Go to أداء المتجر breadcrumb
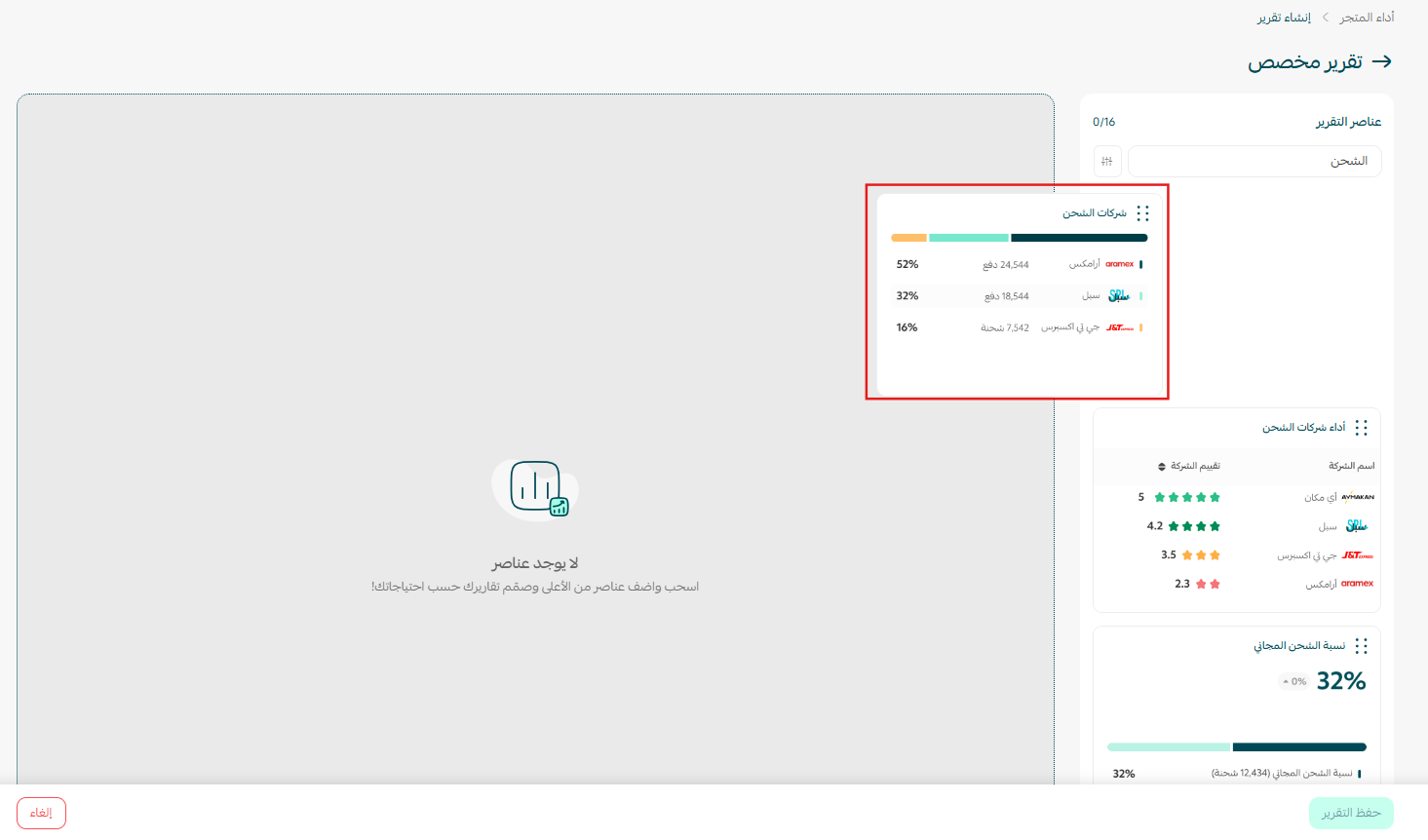Viewport: 1428px width, 840px height. coord(1367,18)
